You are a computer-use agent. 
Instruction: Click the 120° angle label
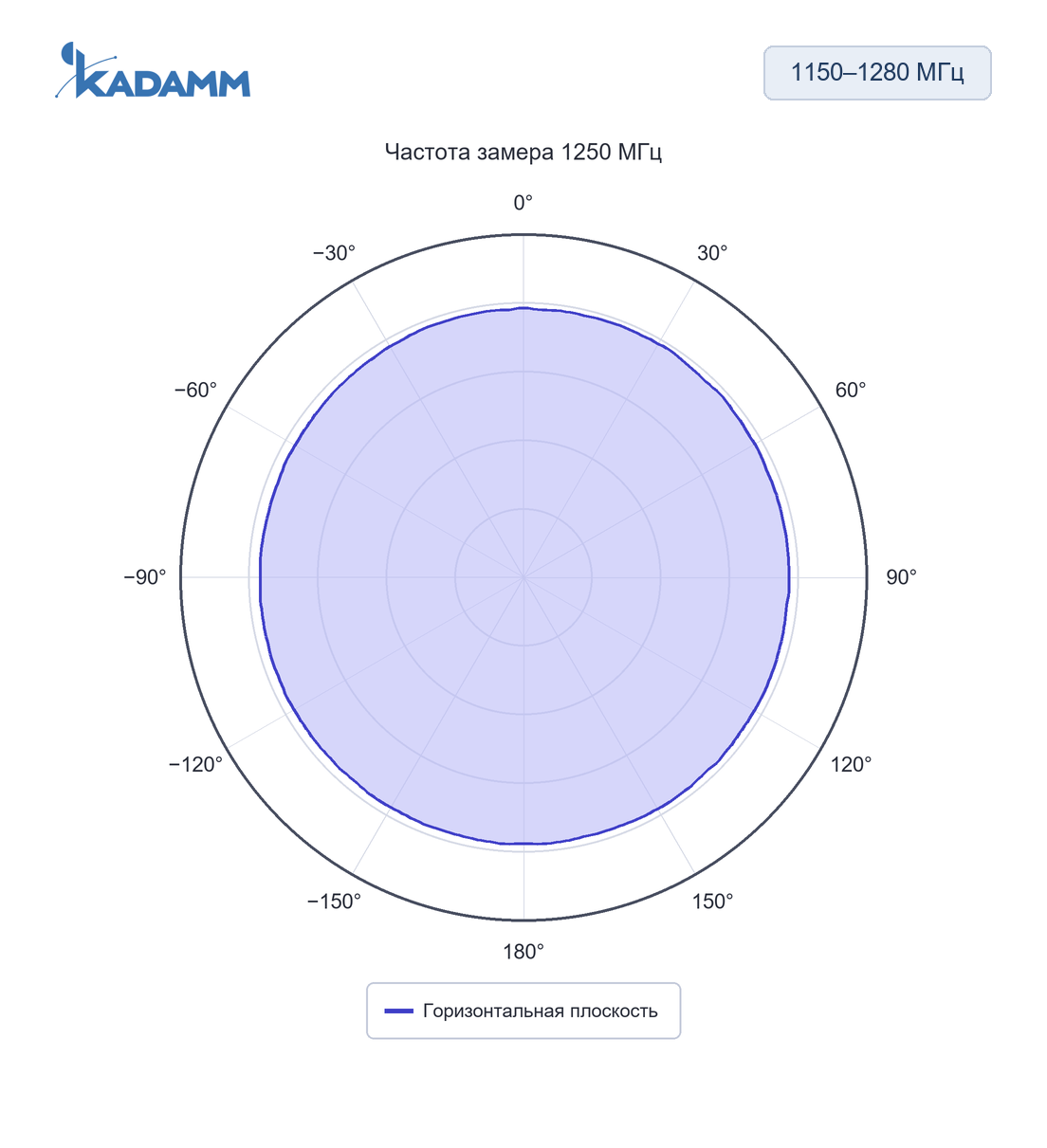851,764
